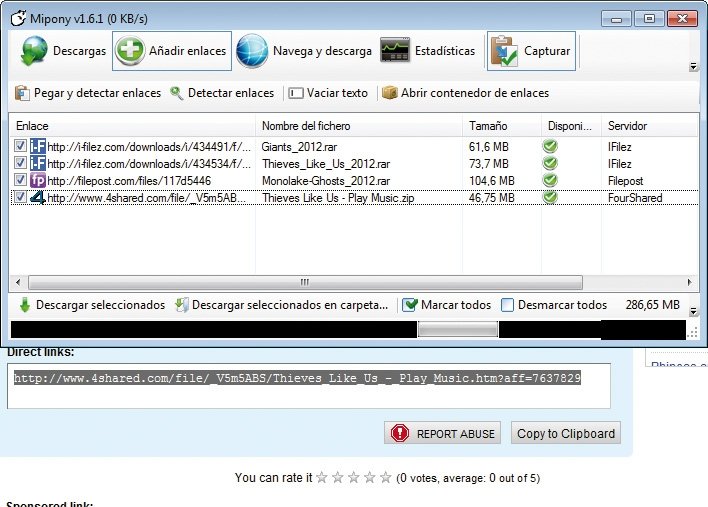Click the scroll left arrow of link list
Viewport: 708px width, 507px height.
click(18, 283)
